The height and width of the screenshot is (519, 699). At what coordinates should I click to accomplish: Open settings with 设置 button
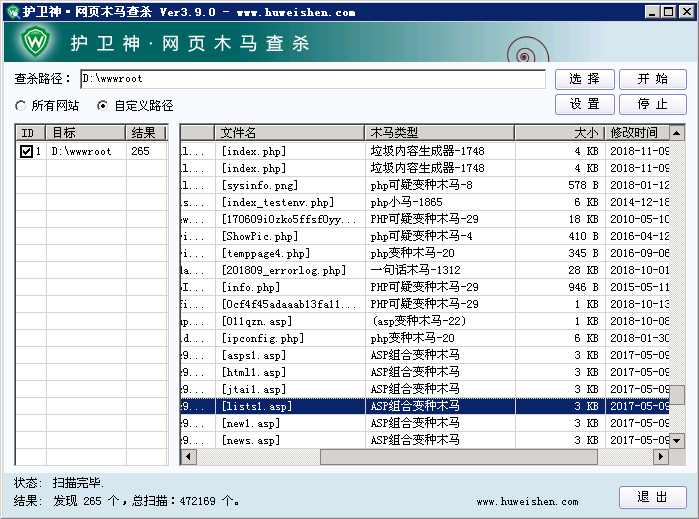tap(584, 104)
